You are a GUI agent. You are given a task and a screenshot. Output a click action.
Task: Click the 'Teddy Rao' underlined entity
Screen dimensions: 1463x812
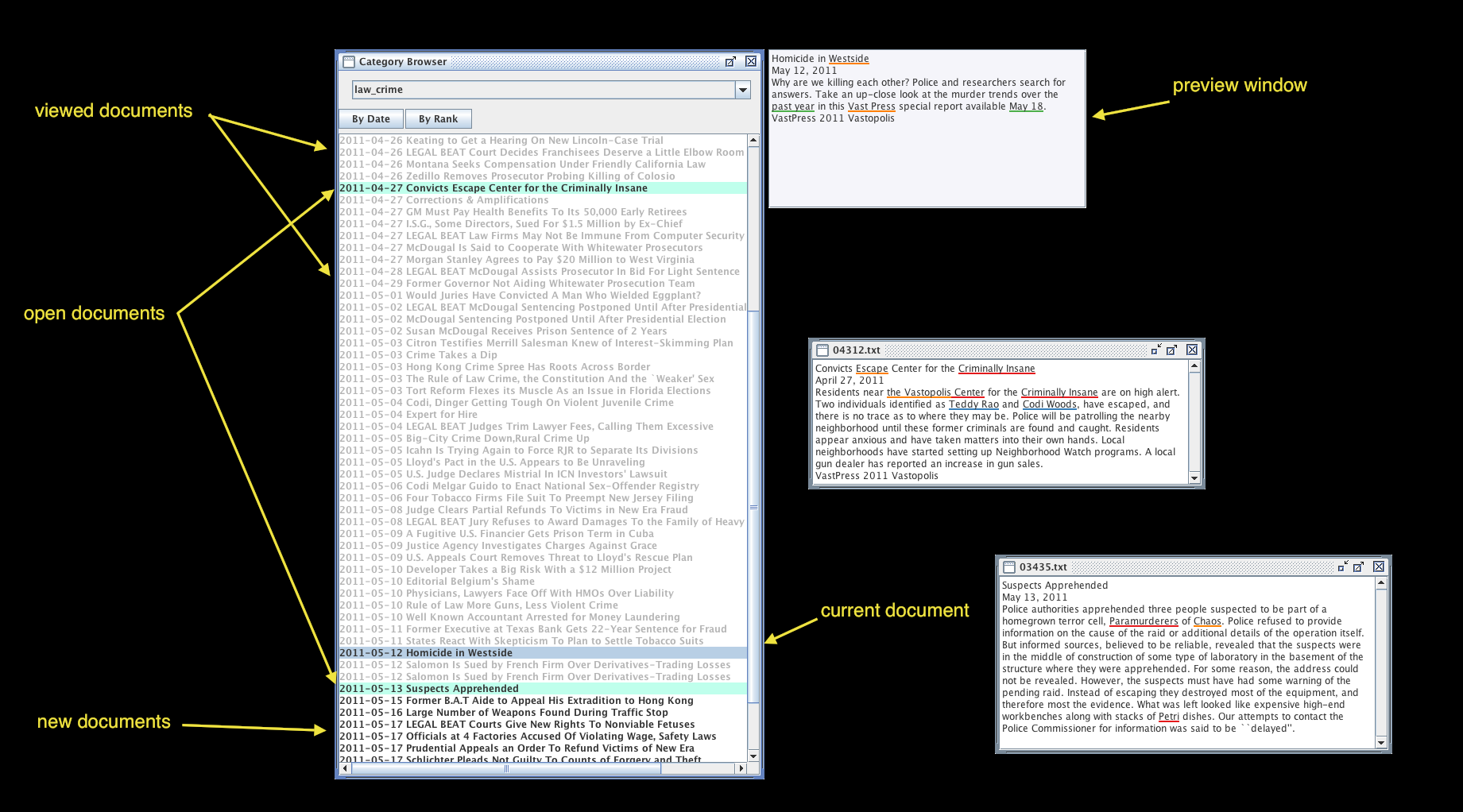click(973, 404)
